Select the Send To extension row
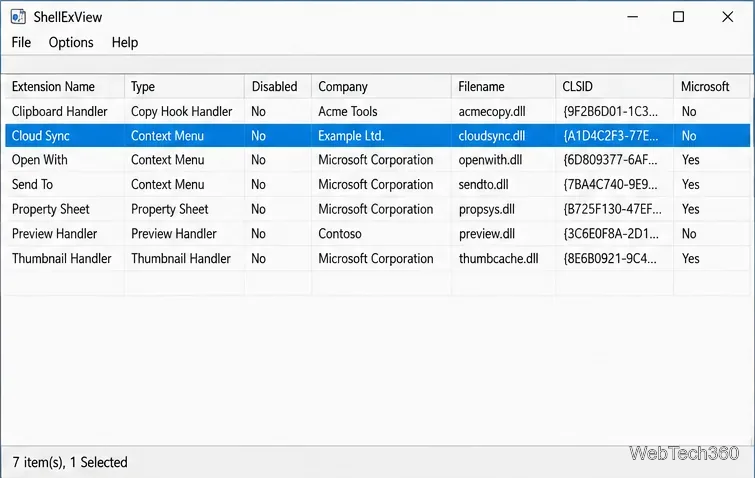The image size is (755, 478). pos(378,184)
